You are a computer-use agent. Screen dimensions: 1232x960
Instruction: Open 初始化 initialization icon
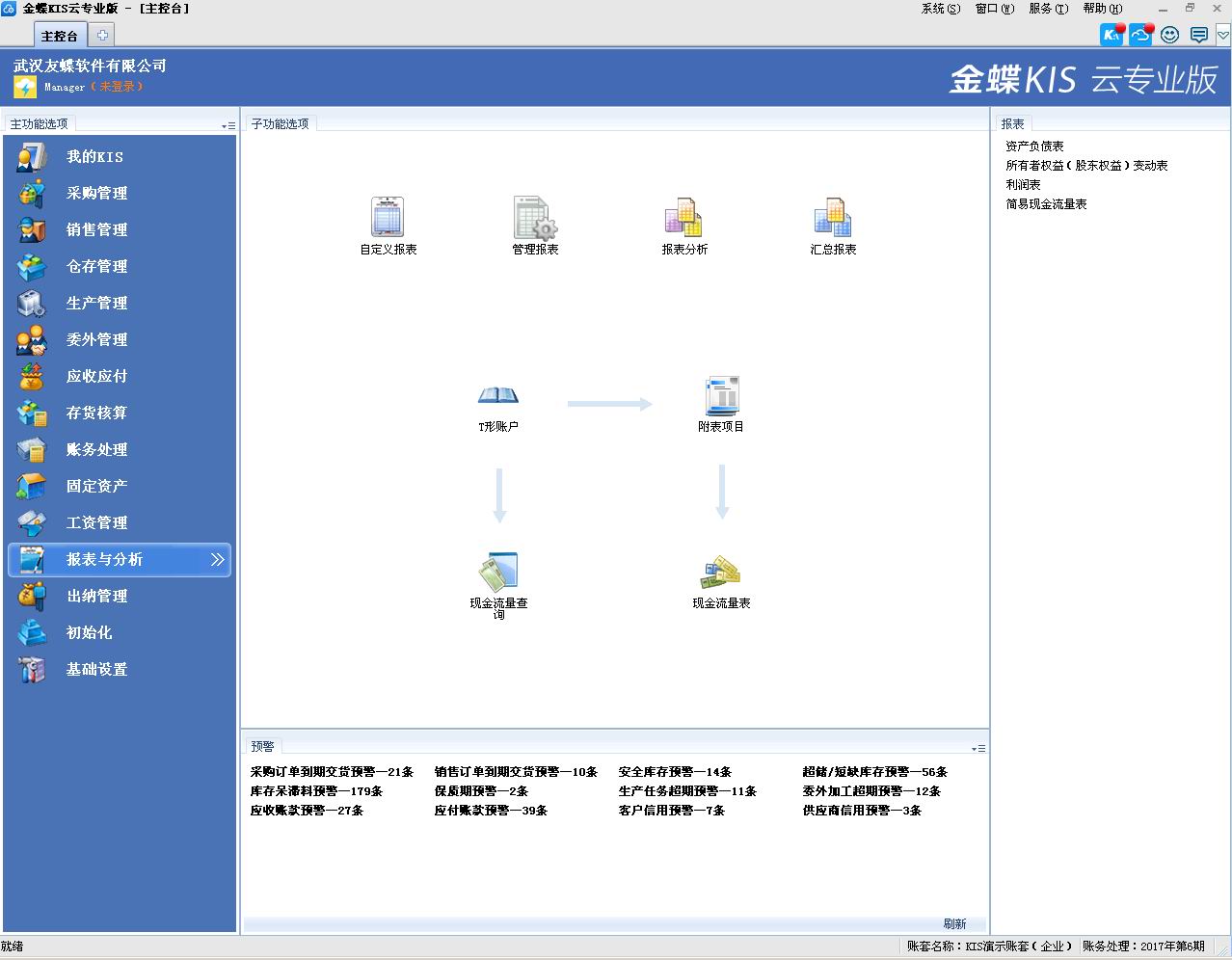[32, 633]
